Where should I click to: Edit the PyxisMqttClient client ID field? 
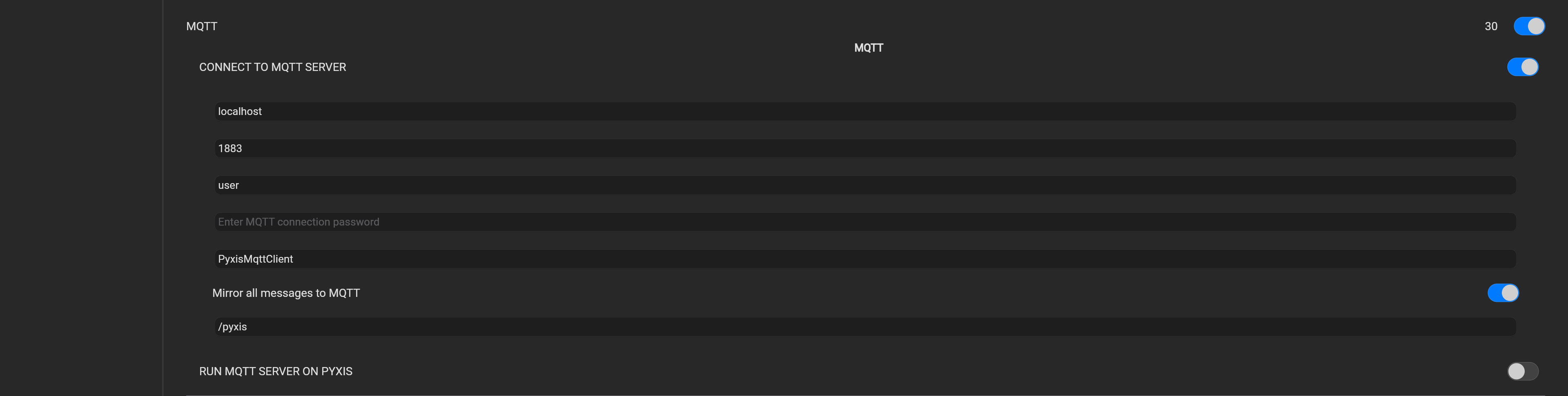point(864,259)
